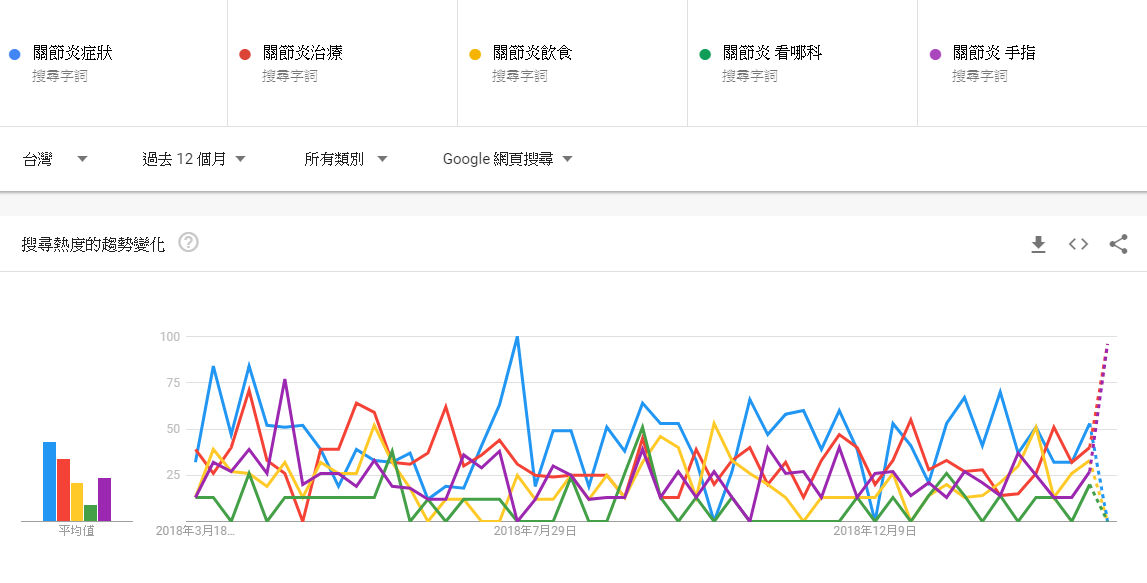
Task: Open the Google 網頁搜尋 search type dropdown
Action: tap(508, 159)
